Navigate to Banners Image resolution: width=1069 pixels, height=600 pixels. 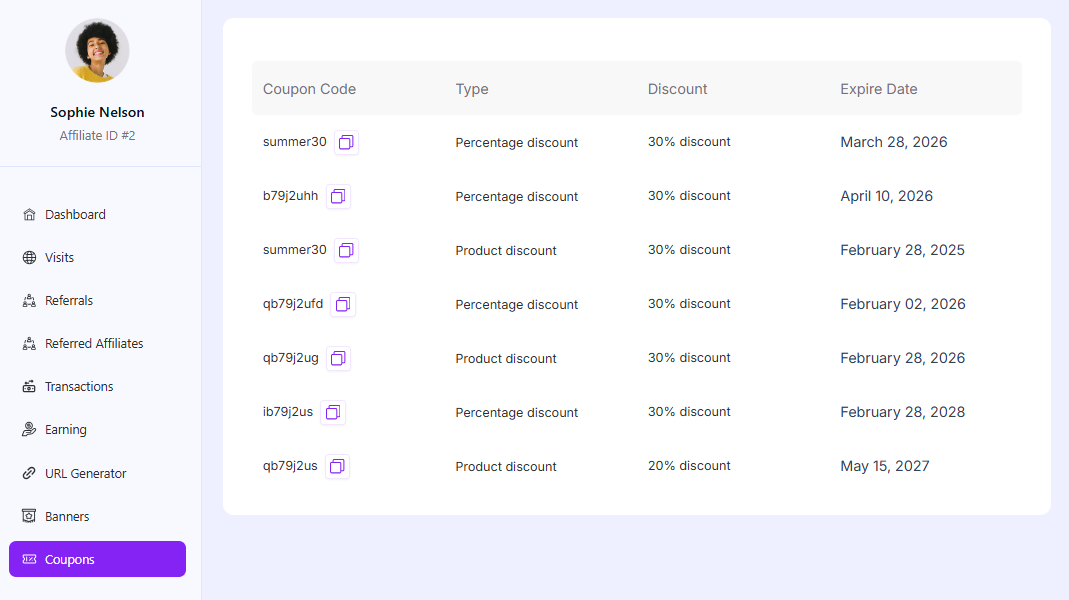[x=67, y=517]
